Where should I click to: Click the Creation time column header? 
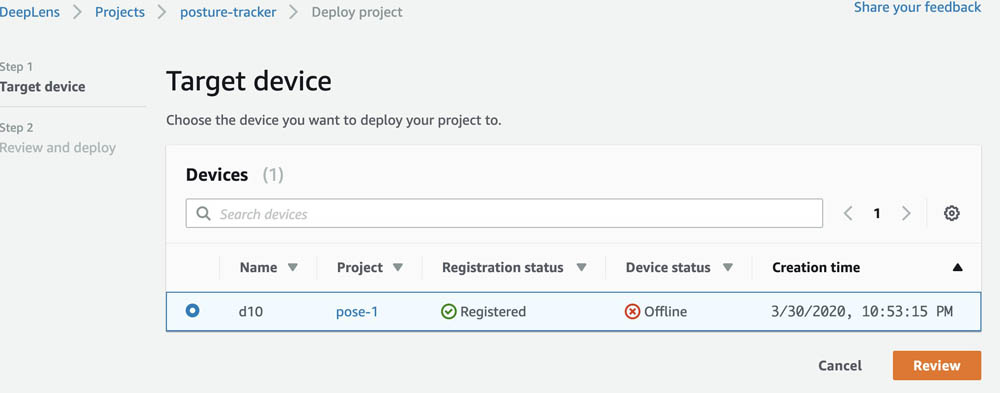coord(816,267)
